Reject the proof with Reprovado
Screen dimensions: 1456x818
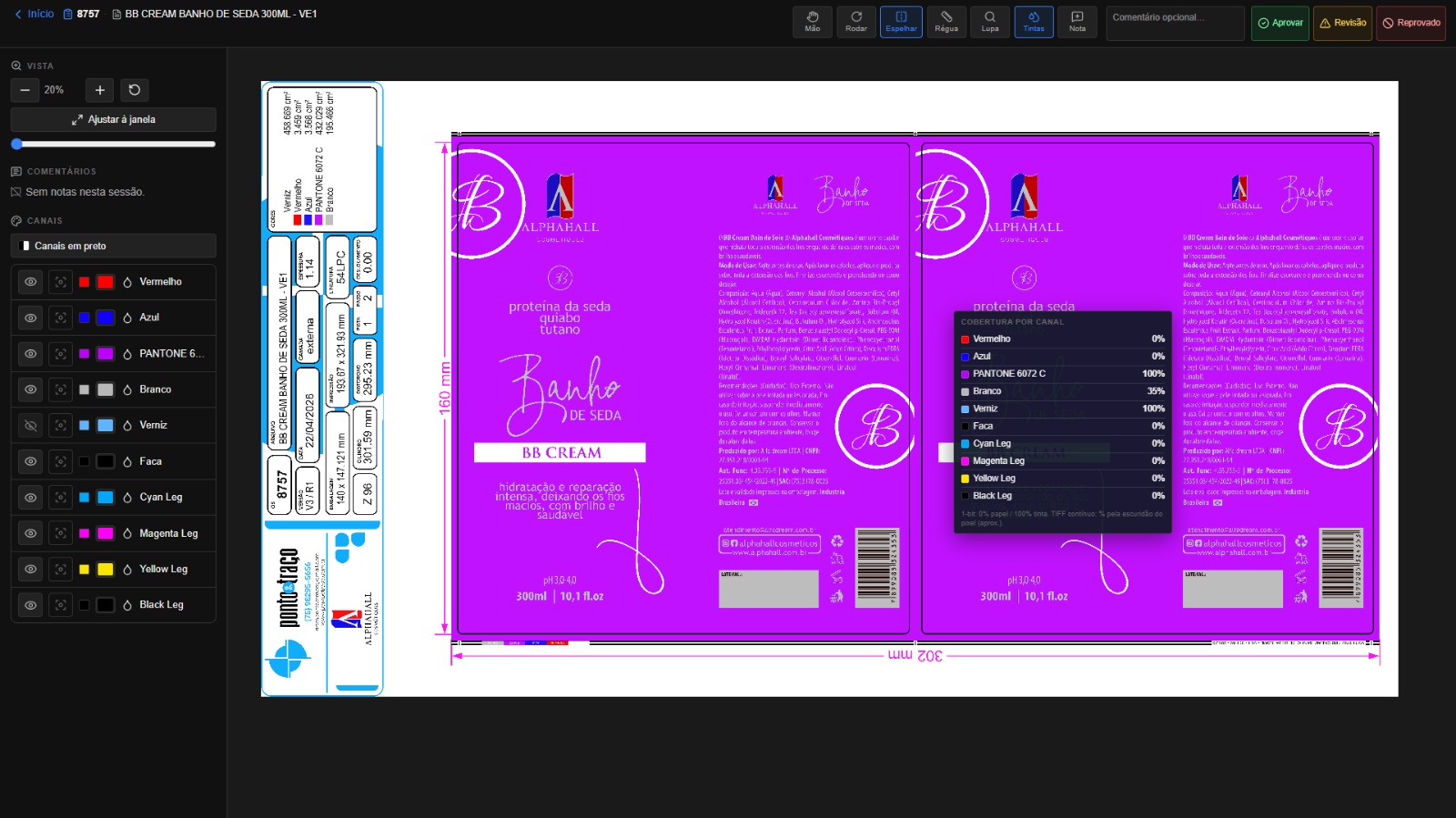(x=1411, y=23)
